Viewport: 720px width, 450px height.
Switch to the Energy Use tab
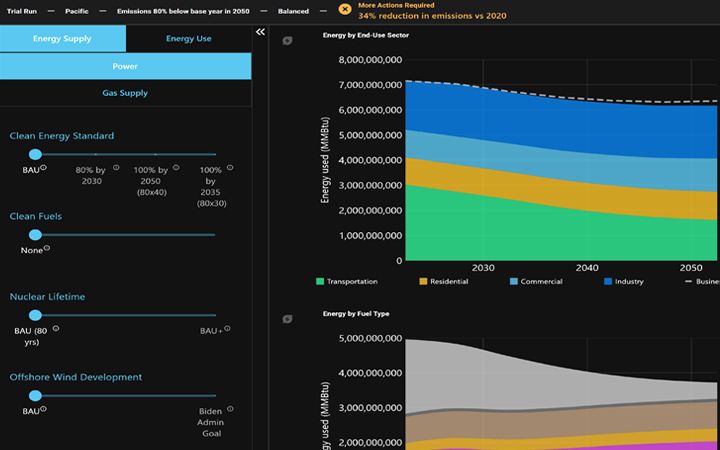tap(188, 39)
